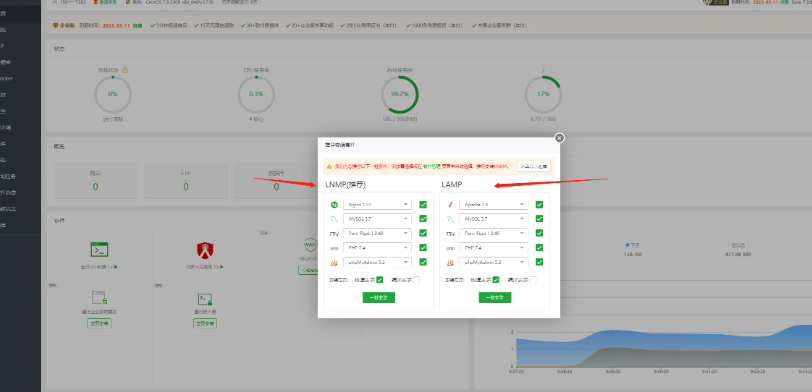Close the recommended install dialog

(559, 138)
